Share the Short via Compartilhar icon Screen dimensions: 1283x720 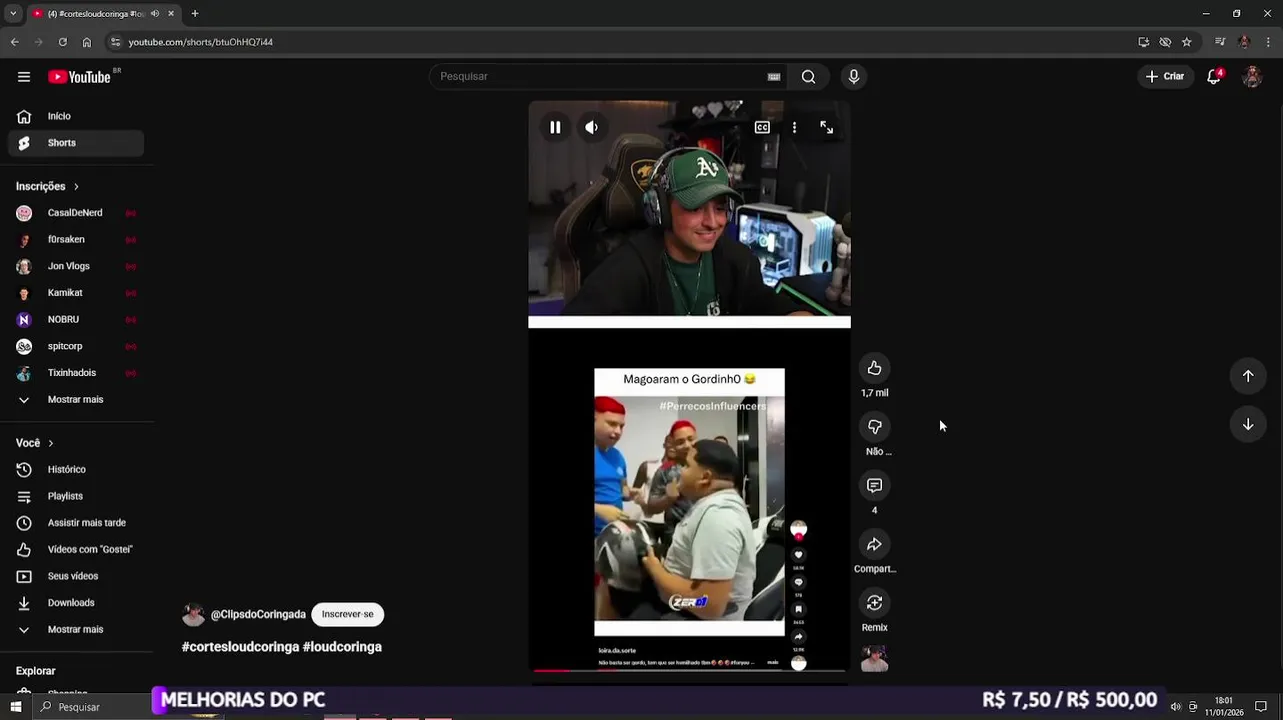coord(874,544)
